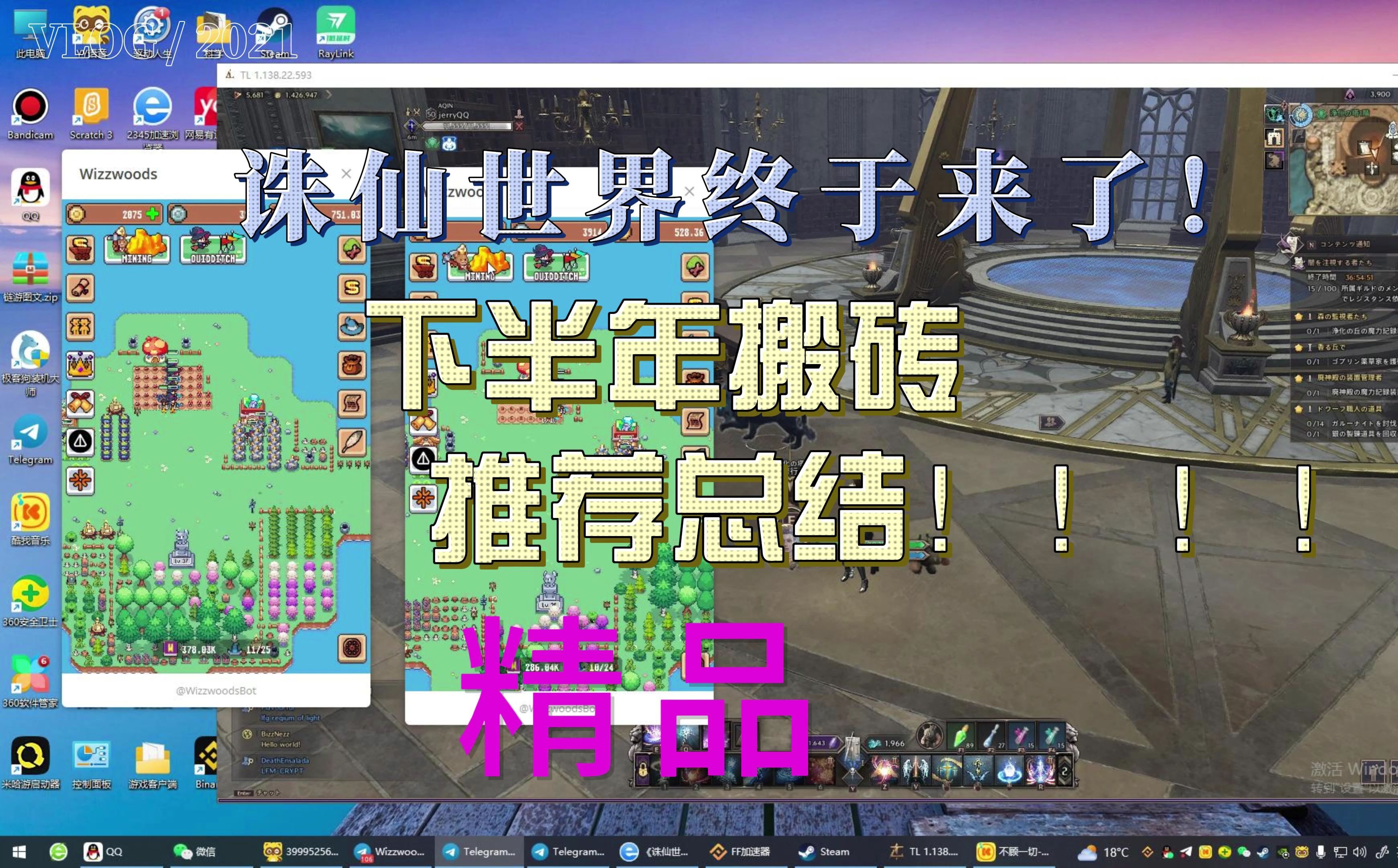This screenshot has height=868, width=1398.
Task: Open RayLink desktop shortcut
Action: [x=336, y=33]
